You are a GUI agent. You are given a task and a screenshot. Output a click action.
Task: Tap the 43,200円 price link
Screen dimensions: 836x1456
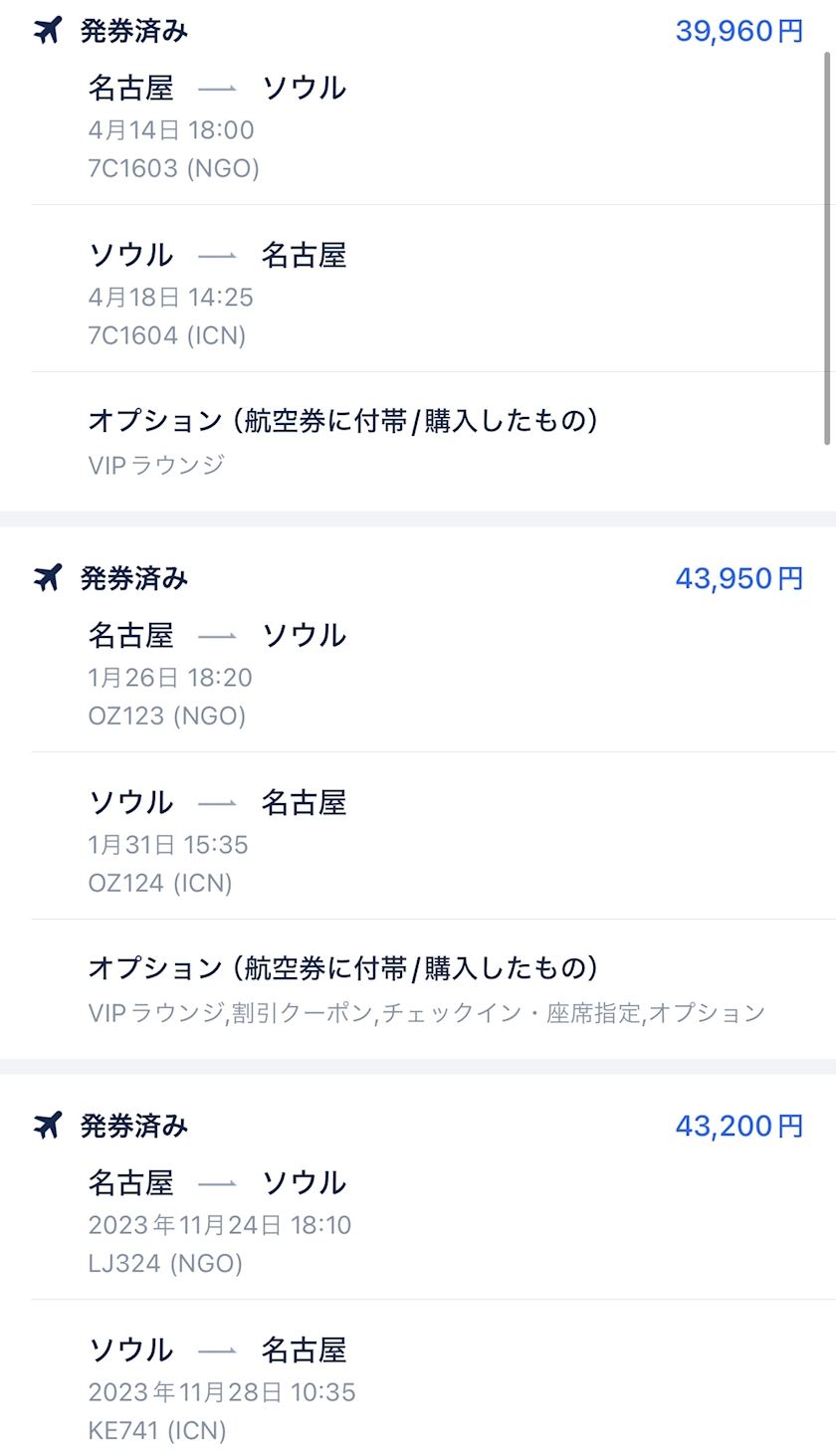(738, 1126)
